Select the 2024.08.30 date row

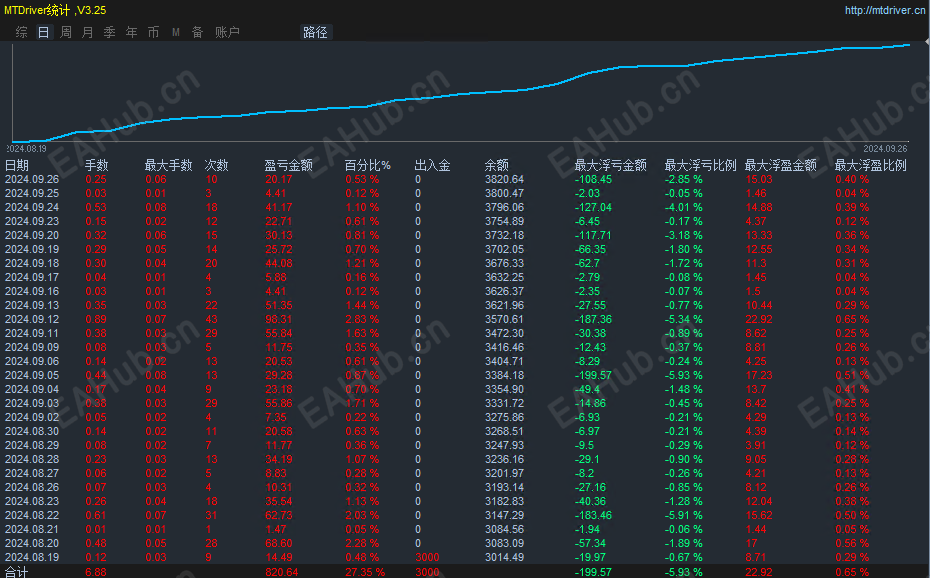[32, 431]
